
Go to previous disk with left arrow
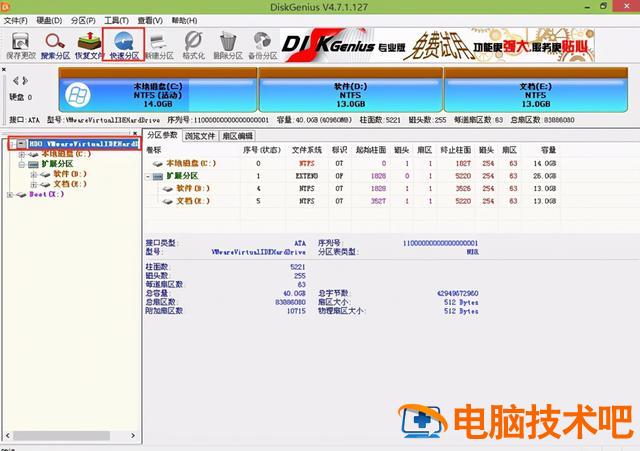[16, 81]
